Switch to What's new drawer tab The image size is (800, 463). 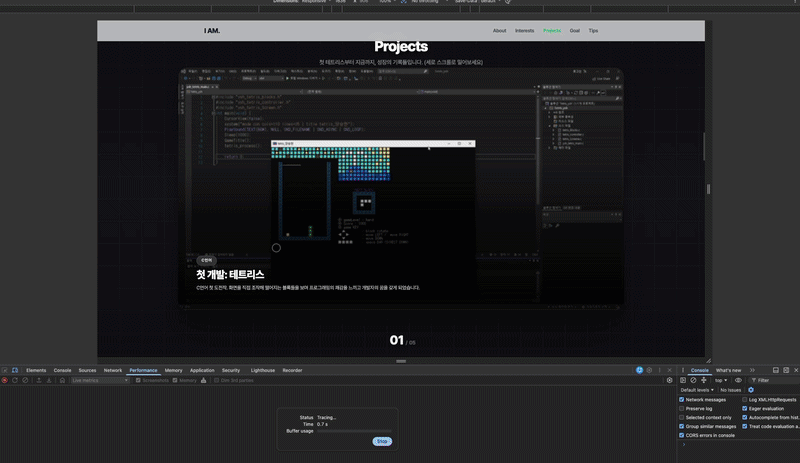(x=728, y=370)
